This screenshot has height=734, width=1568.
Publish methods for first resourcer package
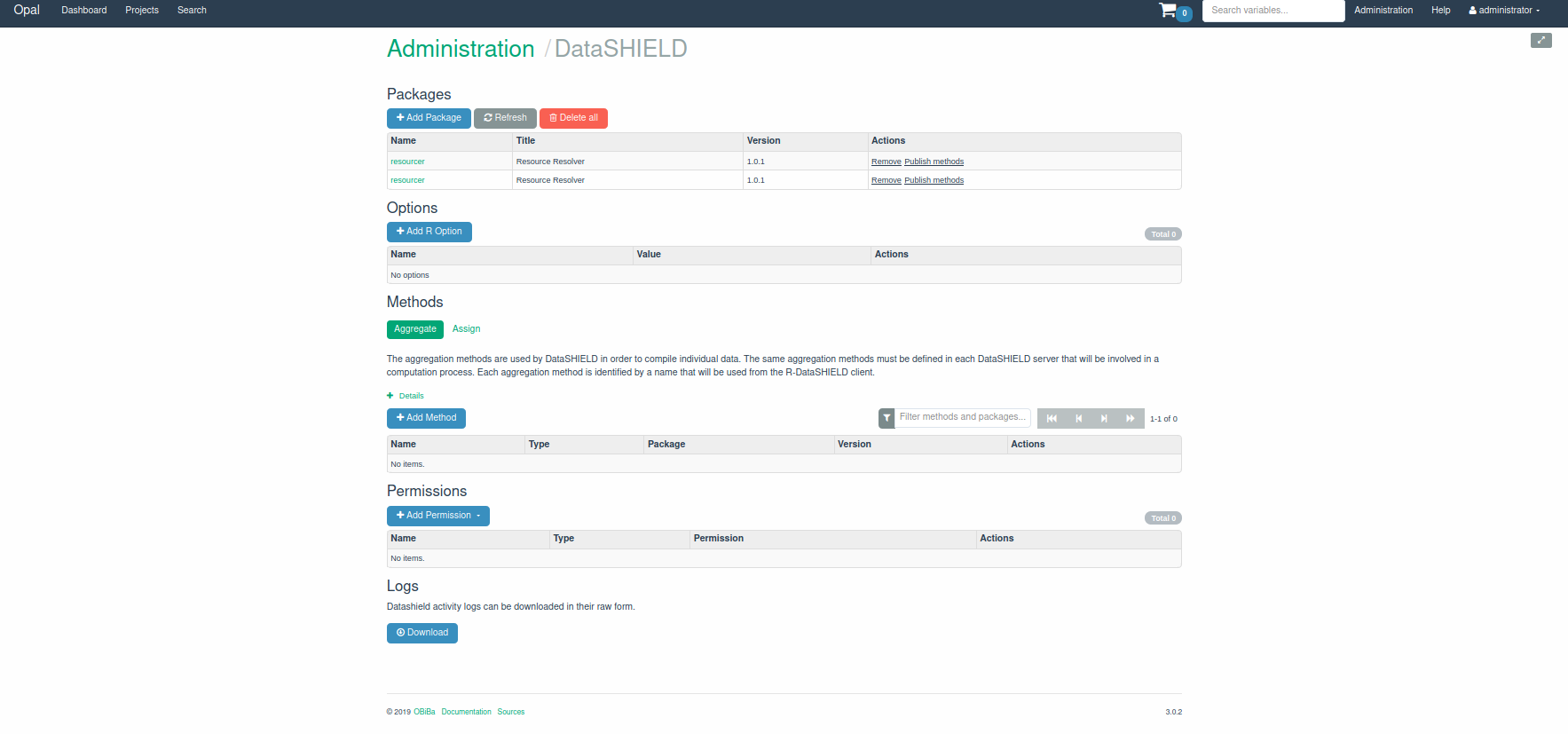(934, 162)
